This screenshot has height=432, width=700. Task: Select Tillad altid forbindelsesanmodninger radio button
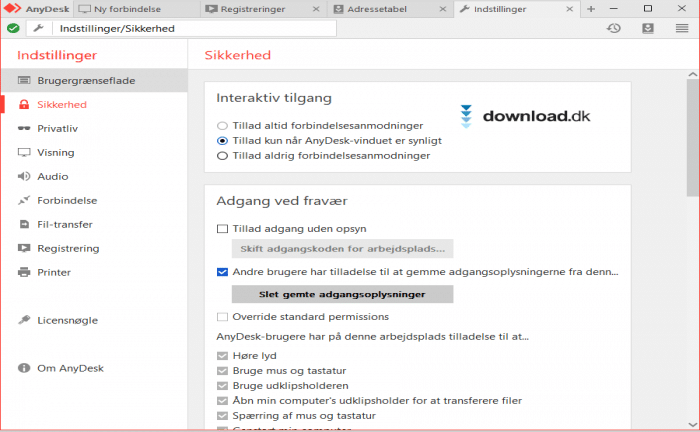point(222,126)
